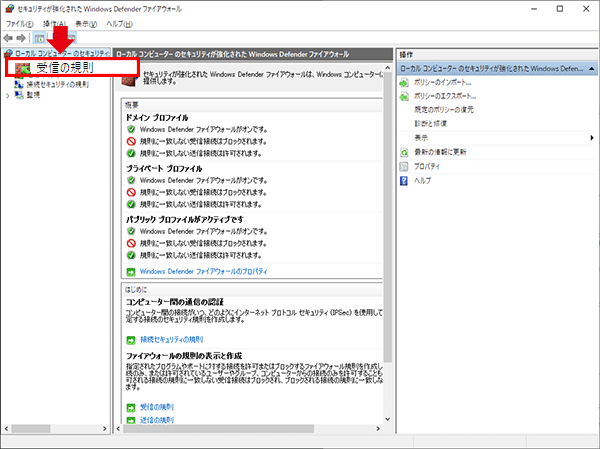Click the blue ヘルプ question mark icon
This screenshot has width=600, height=449.
[x=404, y=181]
